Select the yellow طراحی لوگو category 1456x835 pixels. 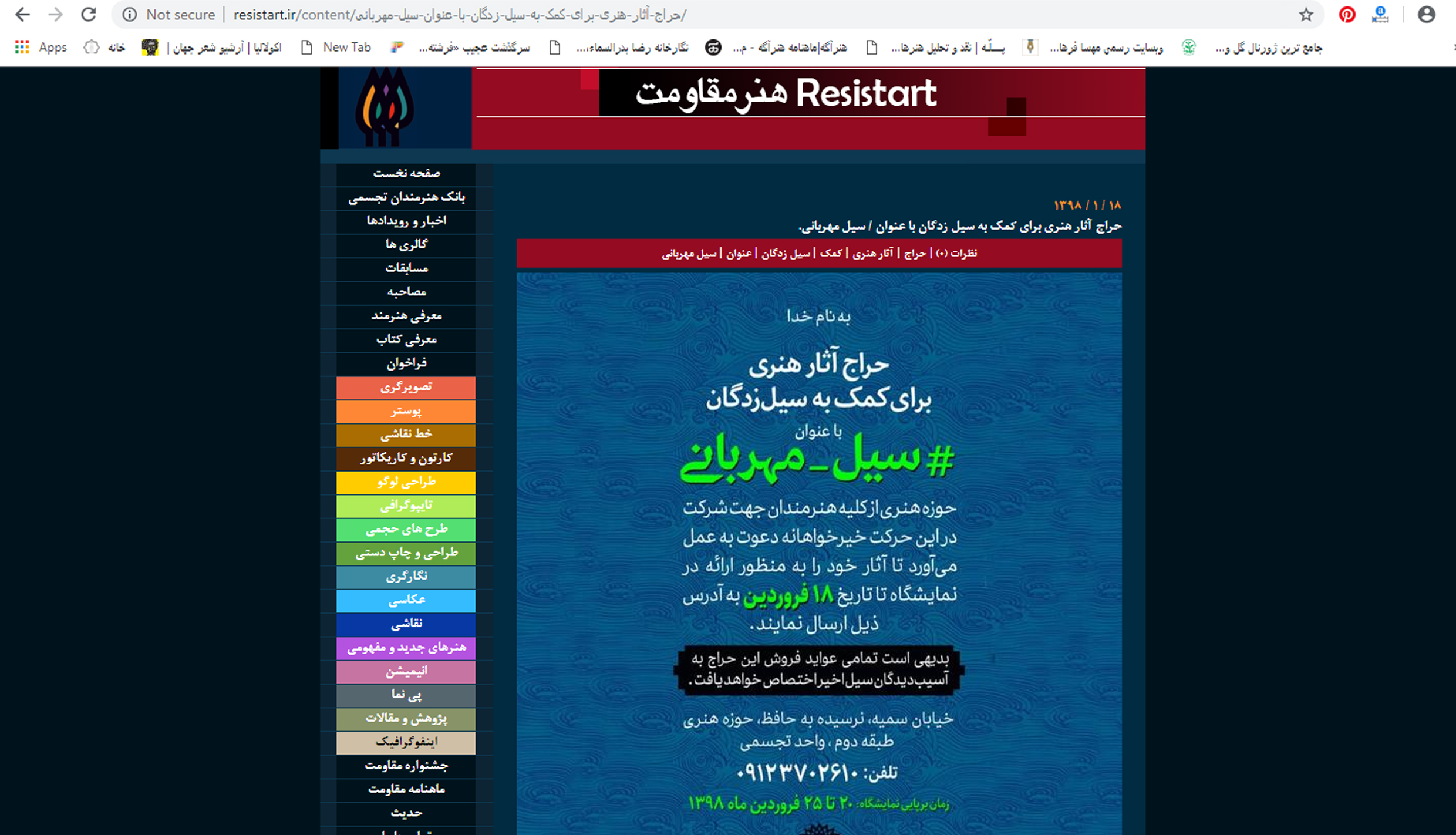[x=406, y=482]
